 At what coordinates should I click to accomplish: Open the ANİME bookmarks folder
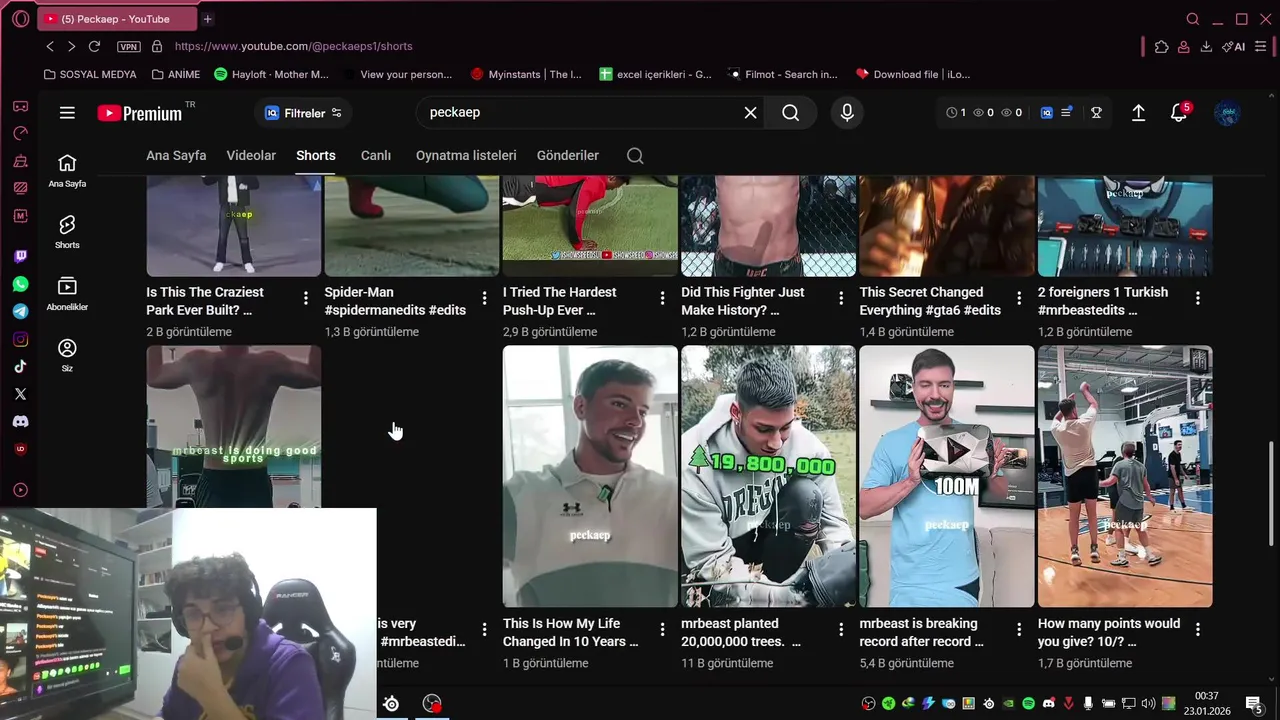click(x=176, y=74)
